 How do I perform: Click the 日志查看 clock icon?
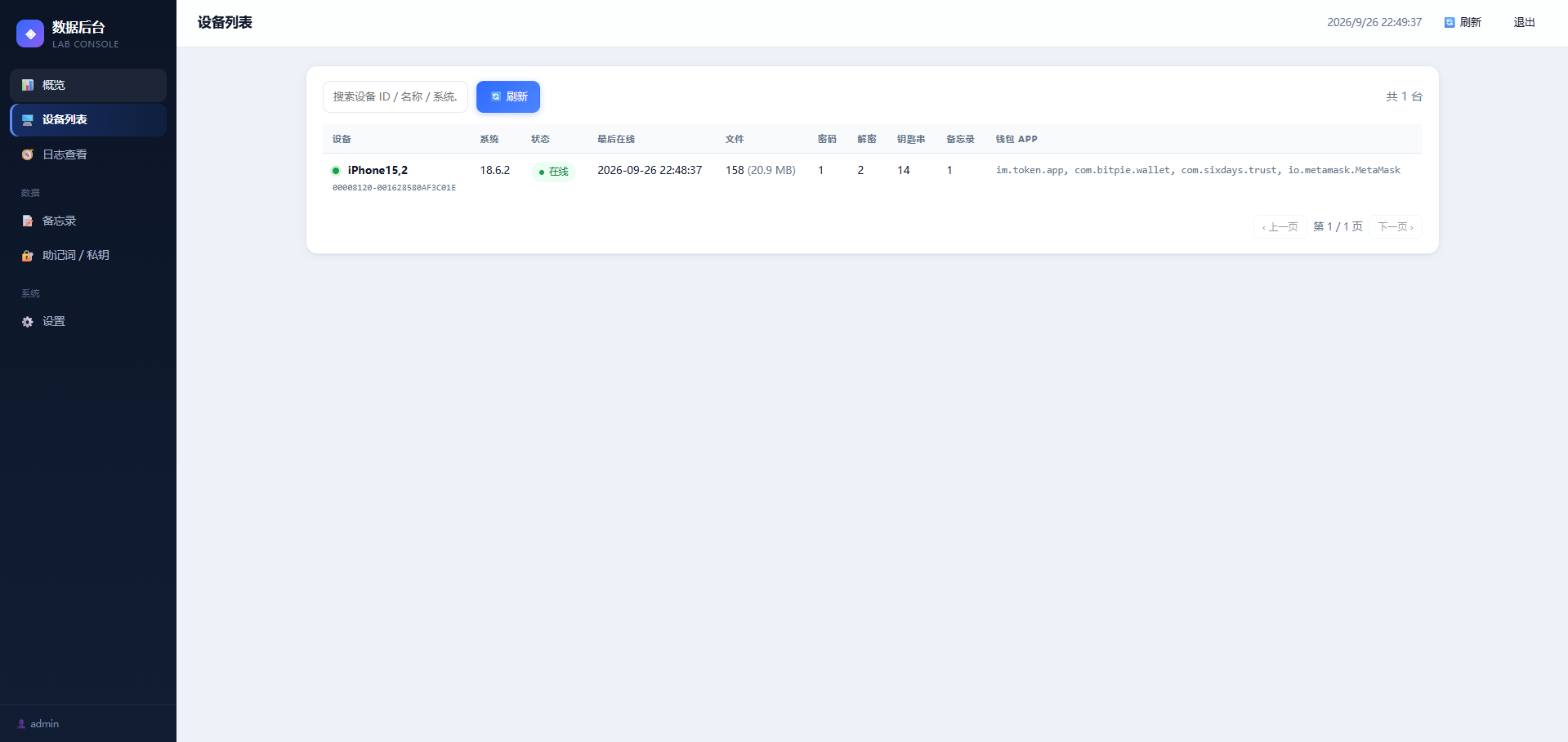click(28, 154)
